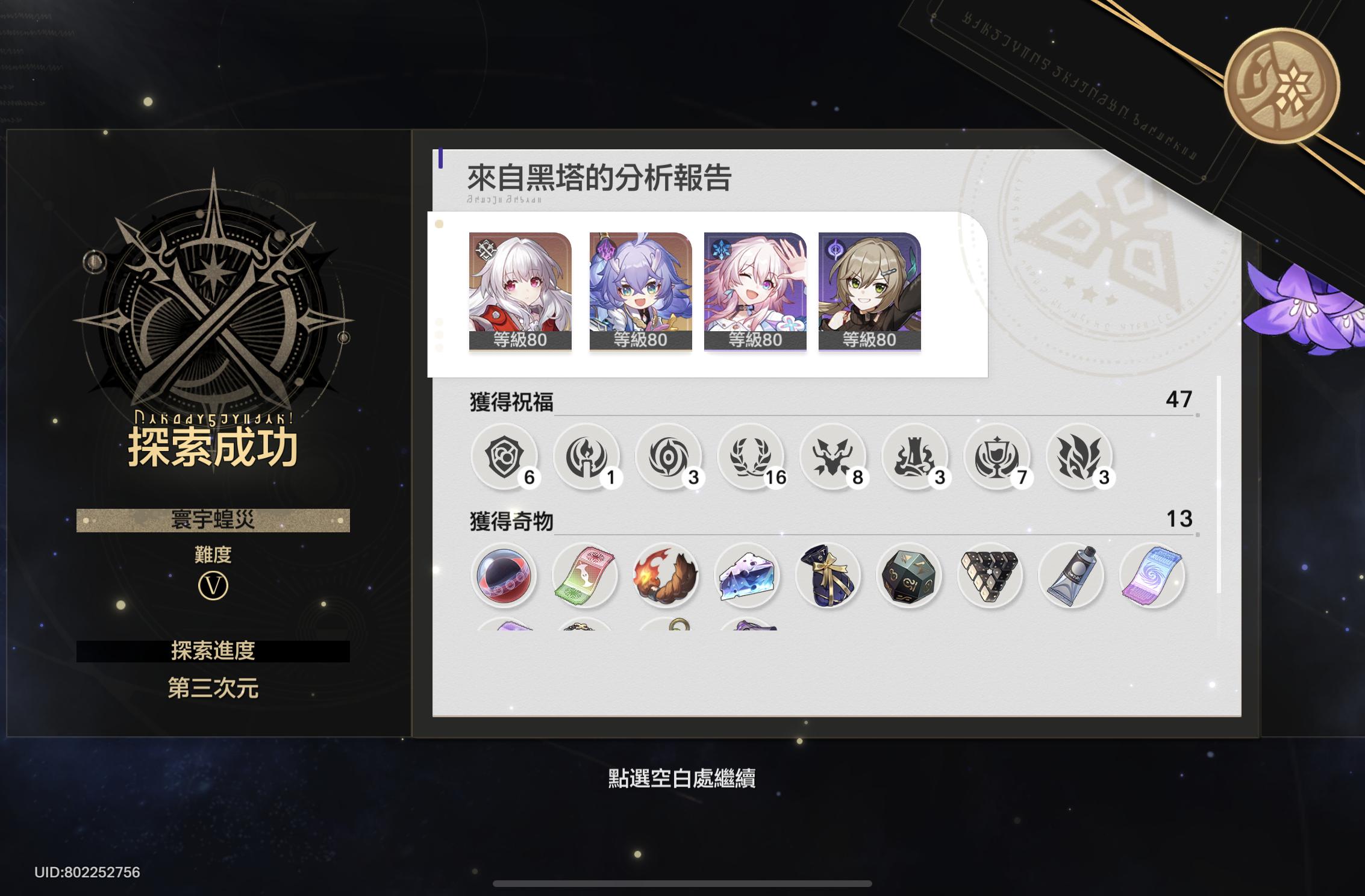This screenshot has width=1365, height=896.
Task: Click the blue cheese wedge curio
Action: 748,575
